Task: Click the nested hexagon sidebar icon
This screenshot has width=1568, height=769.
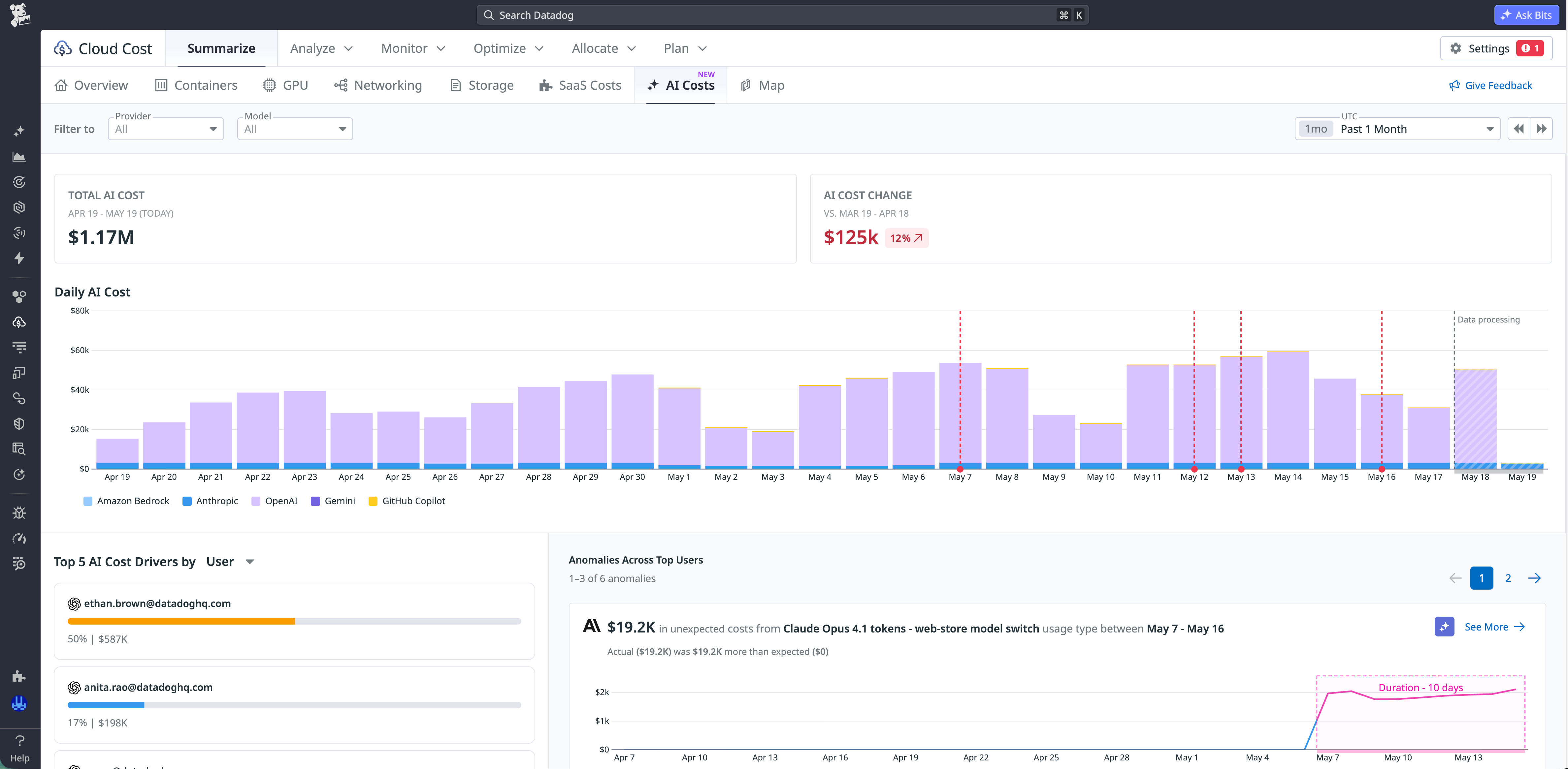Action: [19, 207]
